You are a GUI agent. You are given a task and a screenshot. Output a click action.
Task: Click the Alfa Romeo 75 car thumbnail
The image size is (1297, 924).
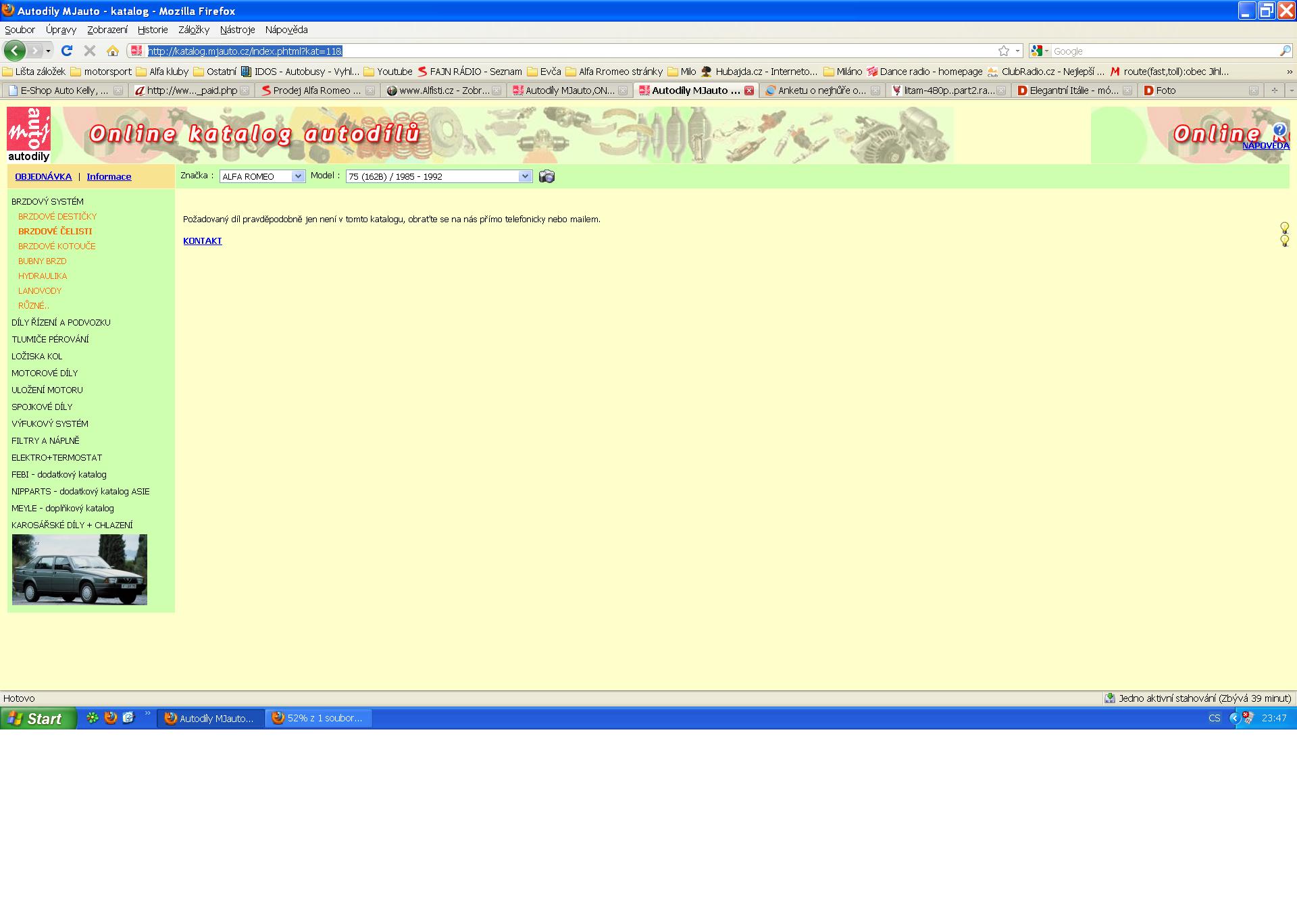[x=80, y=569]
